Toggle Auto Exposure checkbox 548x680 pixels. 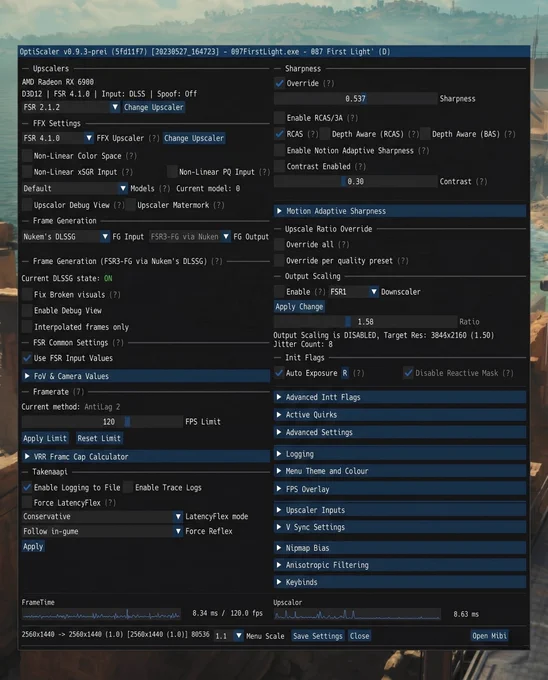[x=279, y=373]
